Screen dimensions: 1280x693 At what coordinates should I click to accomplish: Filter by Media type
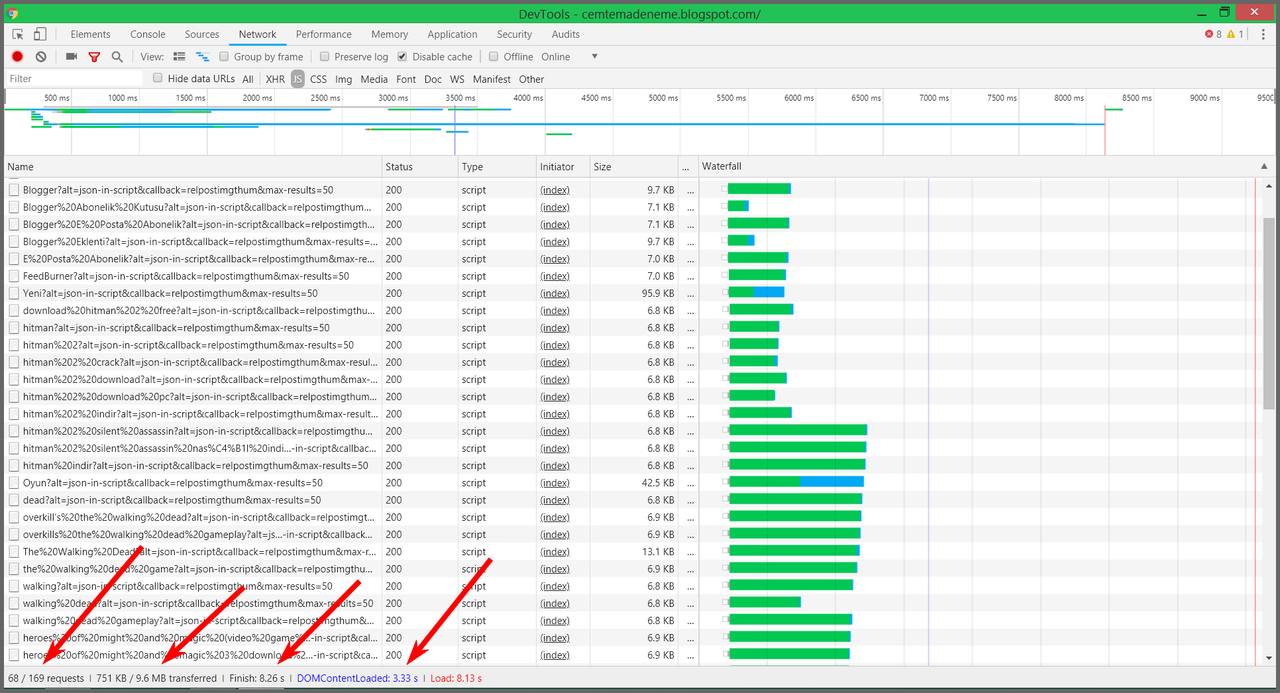pyautogui.click(x=374, y=79)
